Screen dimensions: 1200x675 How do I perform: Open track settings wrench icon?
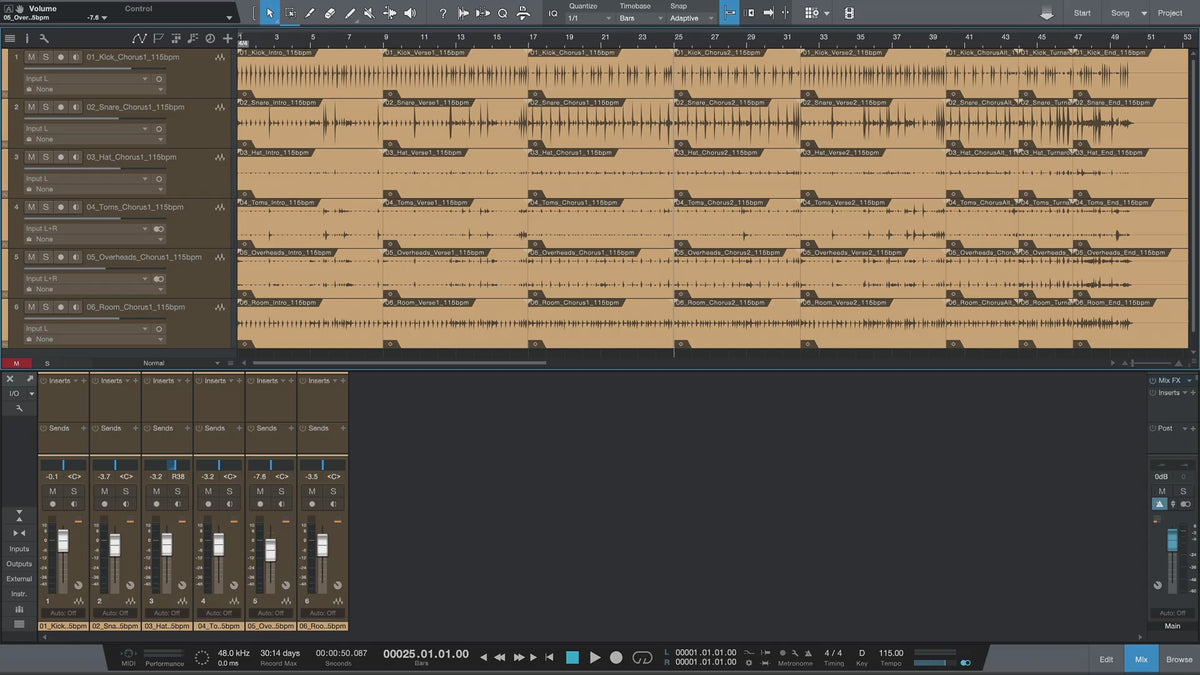[x=44, y=38]
